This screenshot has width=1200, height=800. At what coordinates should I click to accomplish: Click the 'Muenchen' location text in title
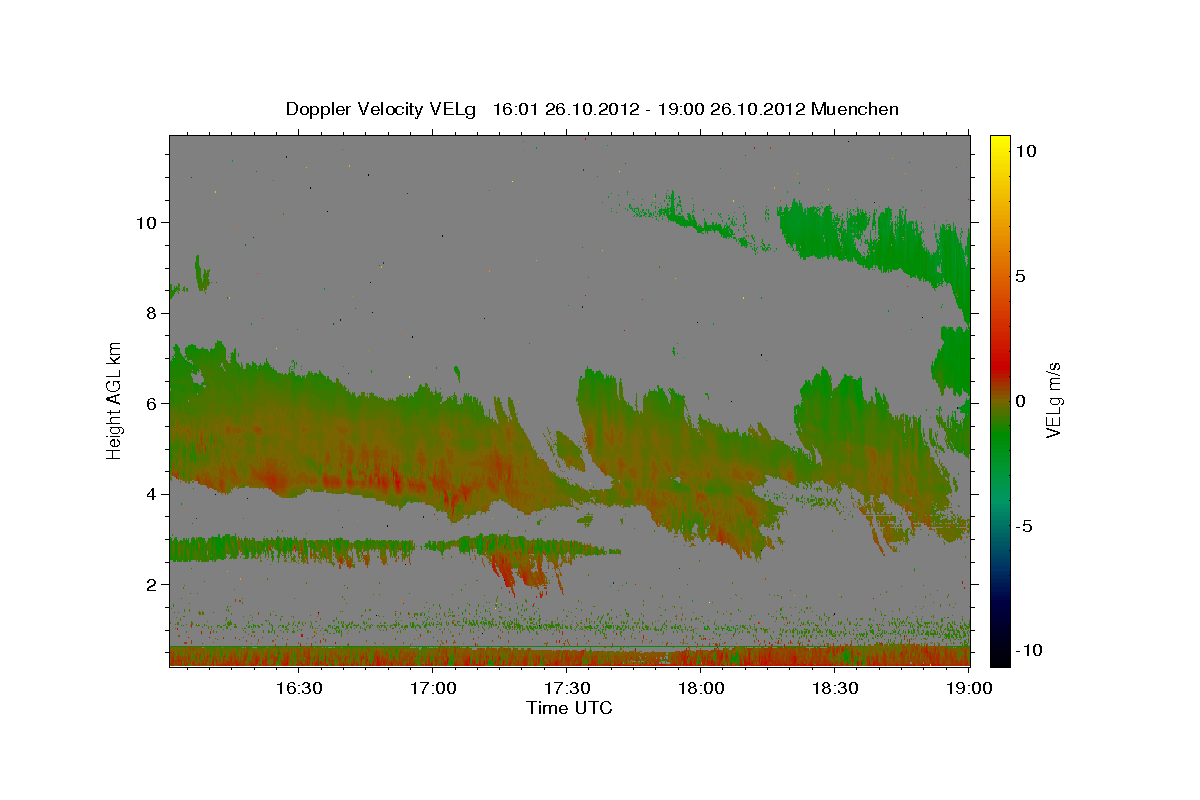[856, 109]
